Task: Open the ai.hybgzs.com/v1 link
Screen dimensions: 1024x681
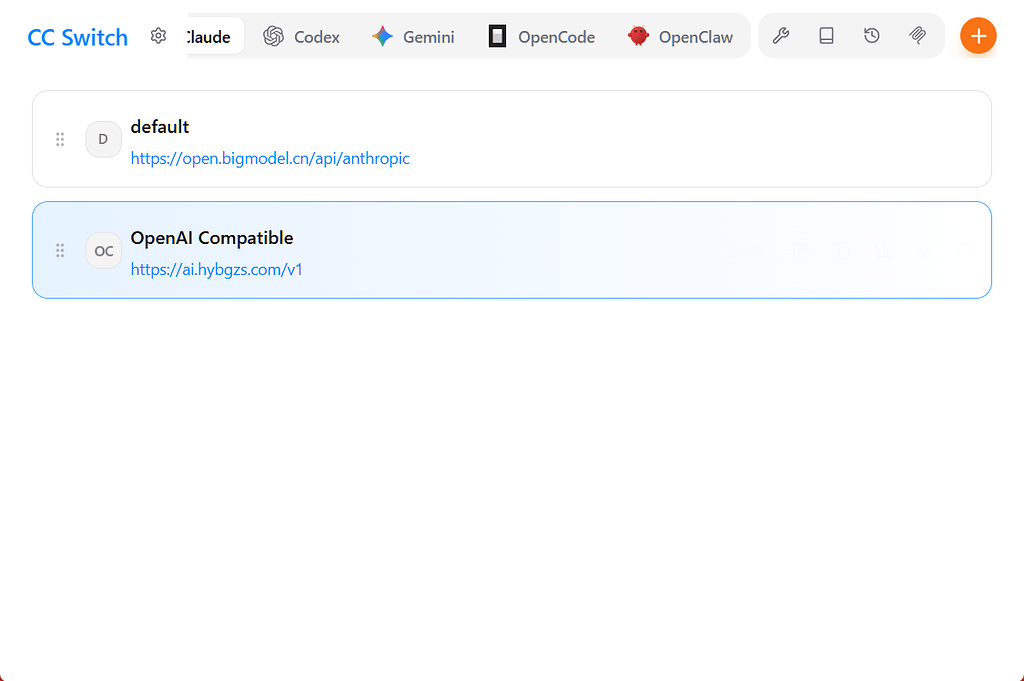Action: coord(216,270)
